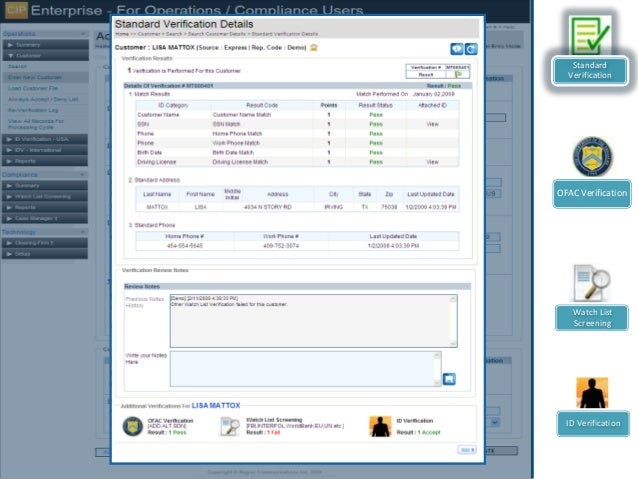Open the OFAC Verification seal under Additional Verifications
The height and width of the screenshot is (479, 638).
tap(133, 426)
